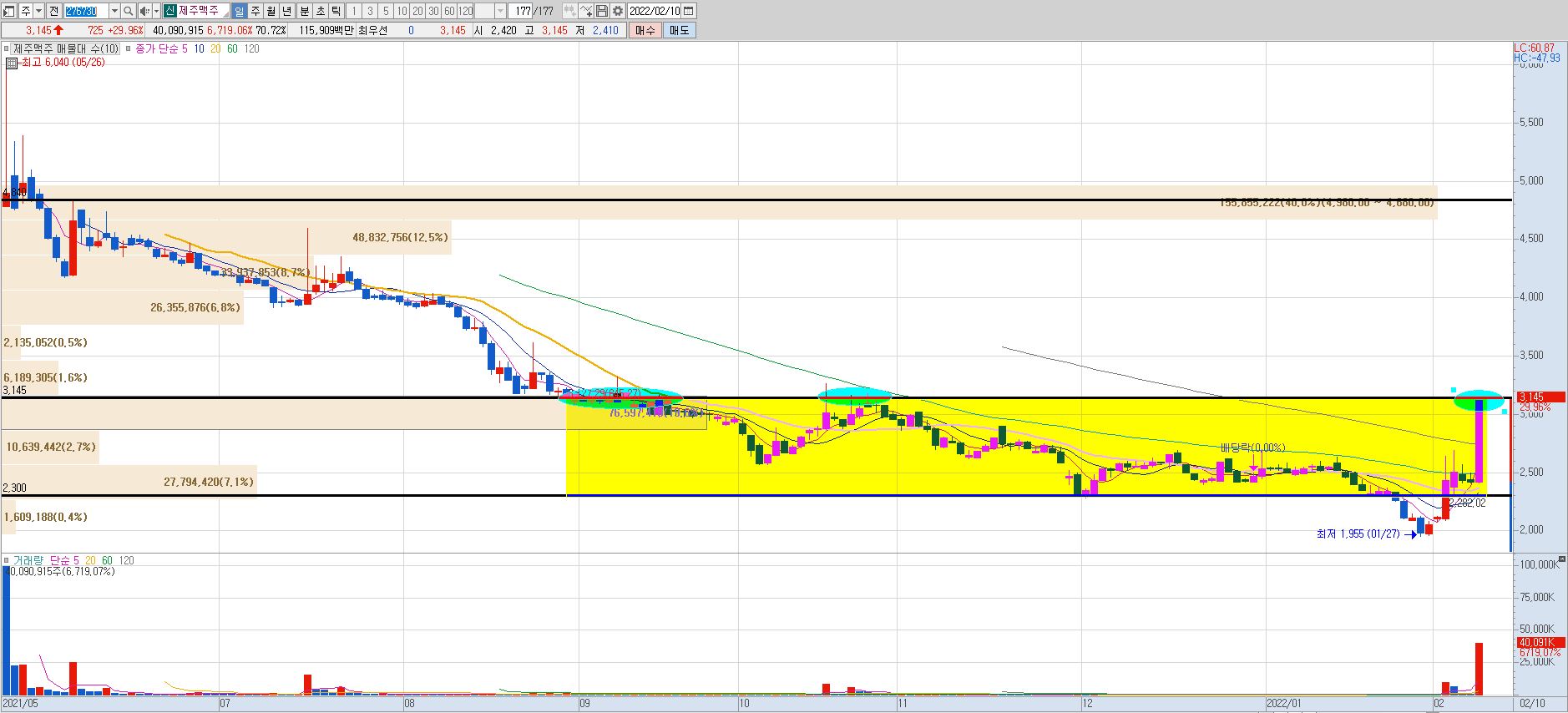The width and height of the screenshot is (1568, 713).
Task: Click the chart layout icon at toolbar start
Action: [x=8, y=11]
